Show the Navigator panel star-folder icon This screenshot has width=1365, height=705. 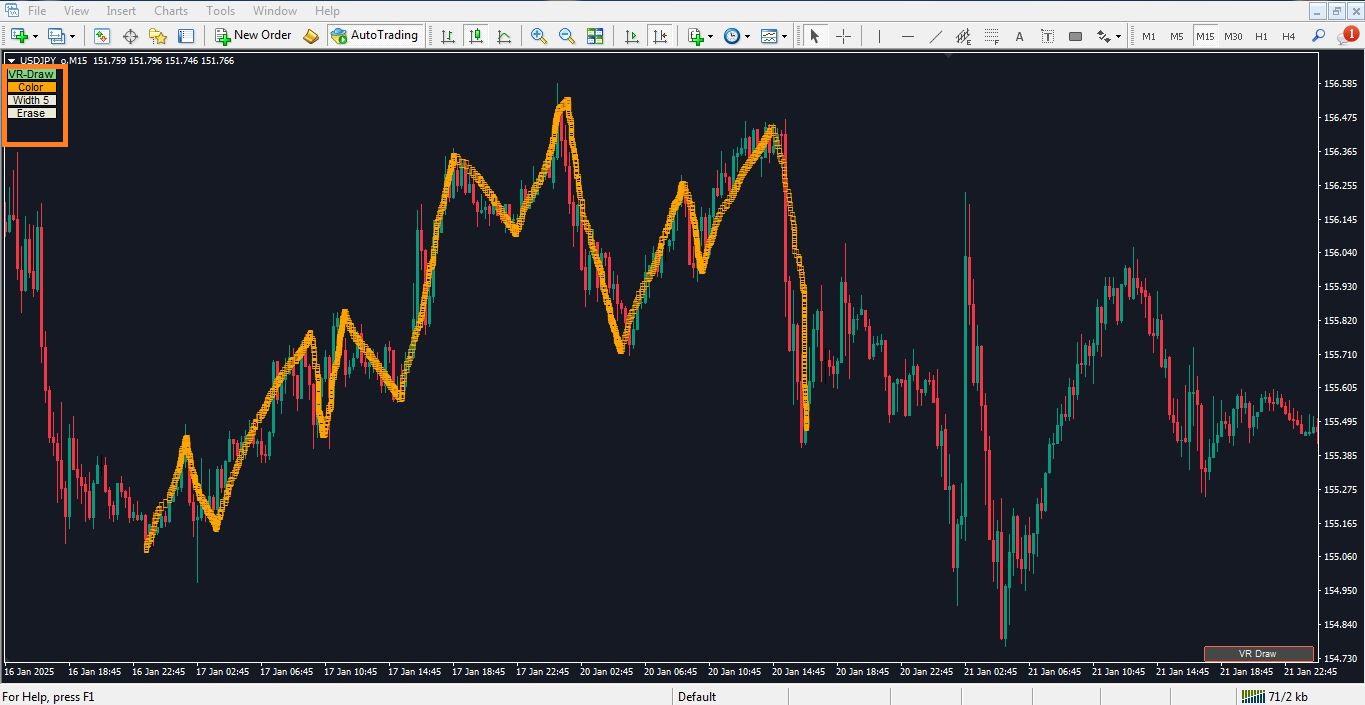158,36
